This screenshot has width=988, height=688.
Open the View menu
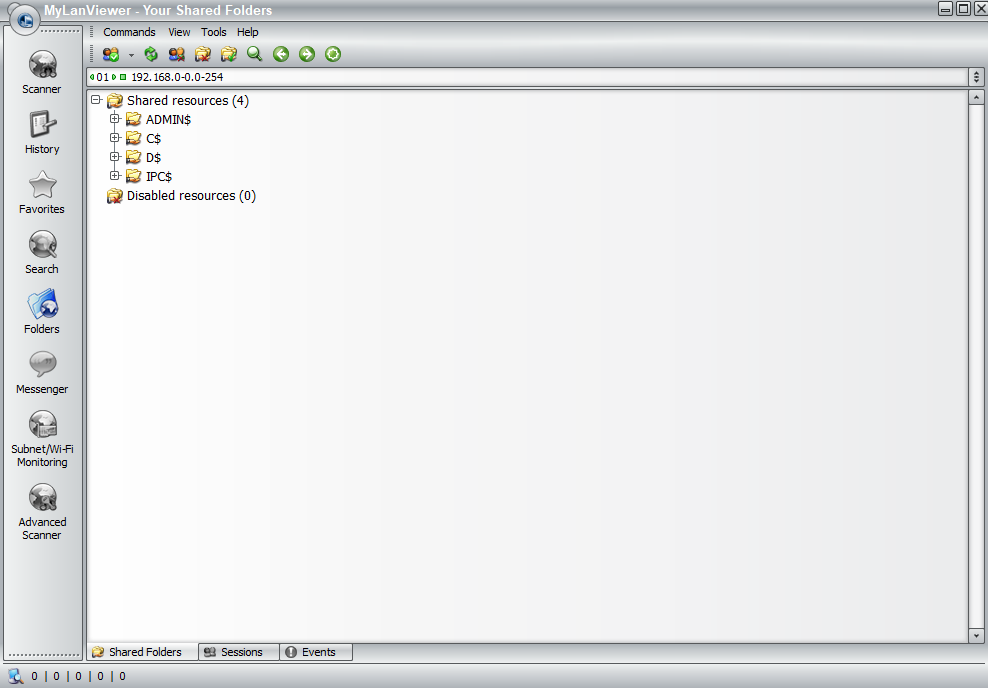click(179, 32)
